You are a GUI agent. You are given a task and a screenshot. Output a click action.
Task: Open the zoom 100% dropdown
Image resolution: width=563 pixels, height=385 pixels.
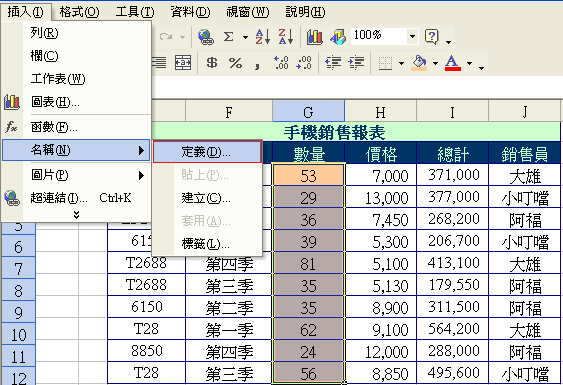(413, 36)
